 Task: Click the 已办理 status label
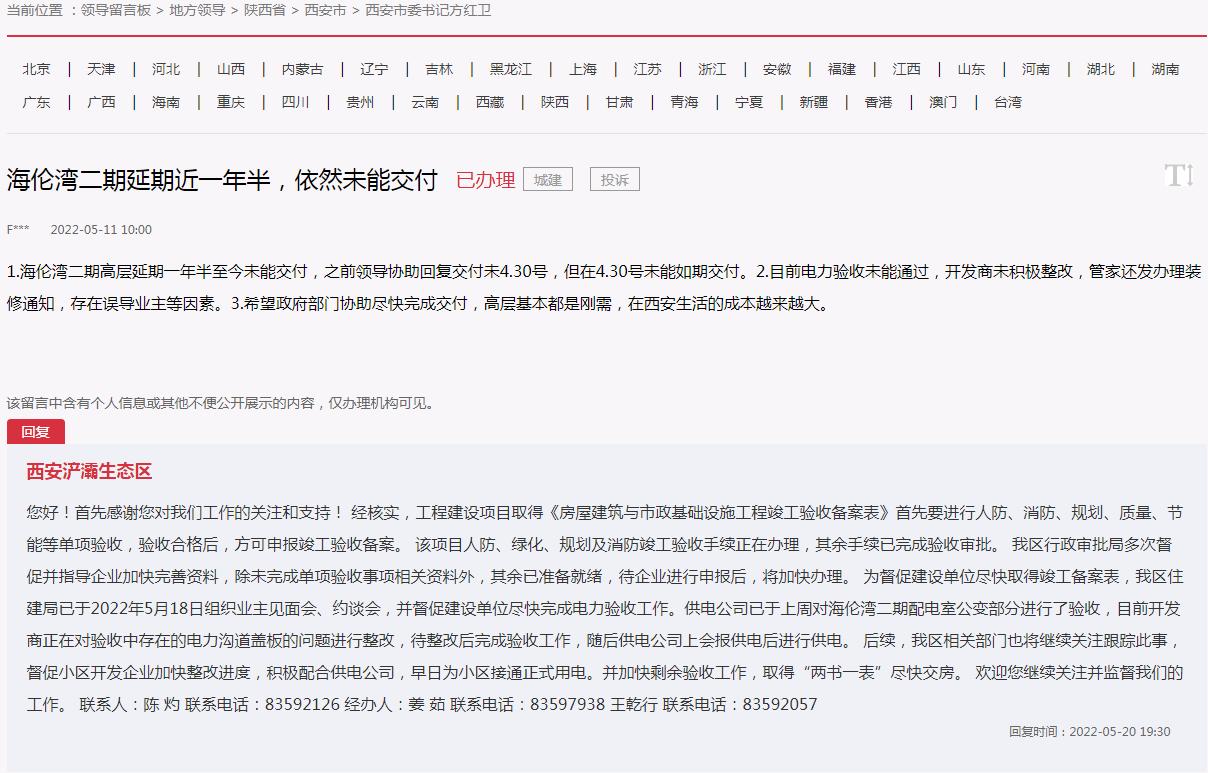click(x=485, y=180)
